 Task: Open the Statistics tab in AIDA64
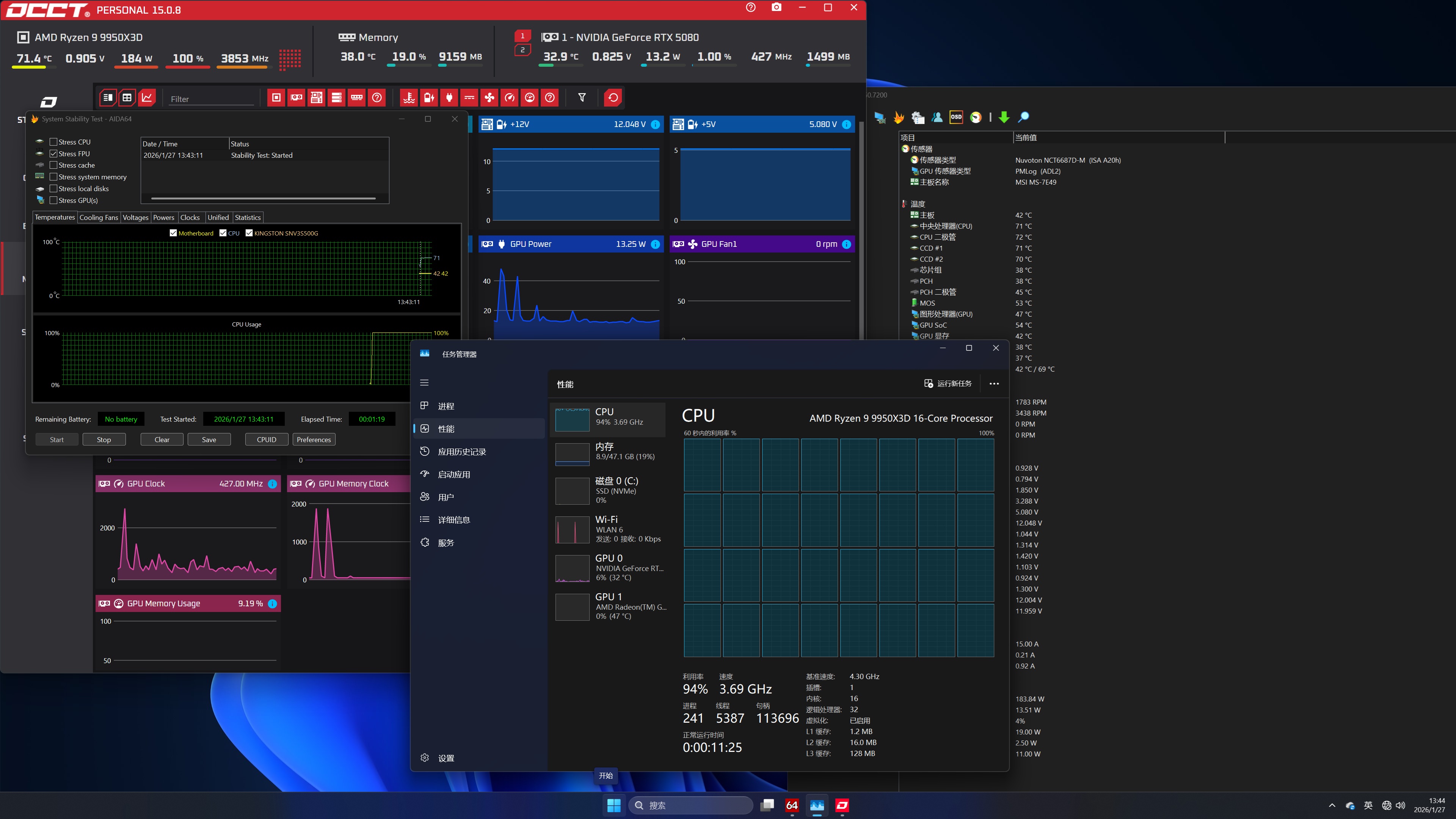(x=248, y=218)
